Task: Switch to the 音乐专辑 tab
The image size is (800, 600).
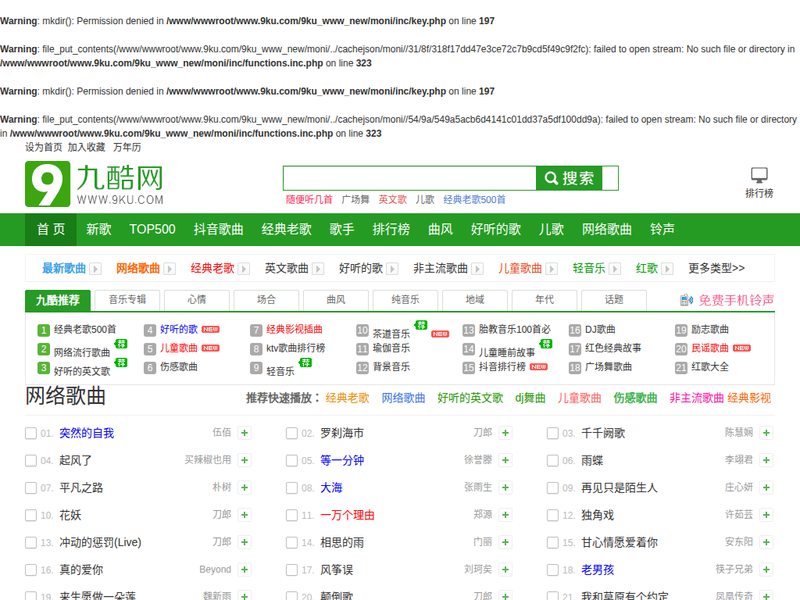Action: [x=128, y=299]
